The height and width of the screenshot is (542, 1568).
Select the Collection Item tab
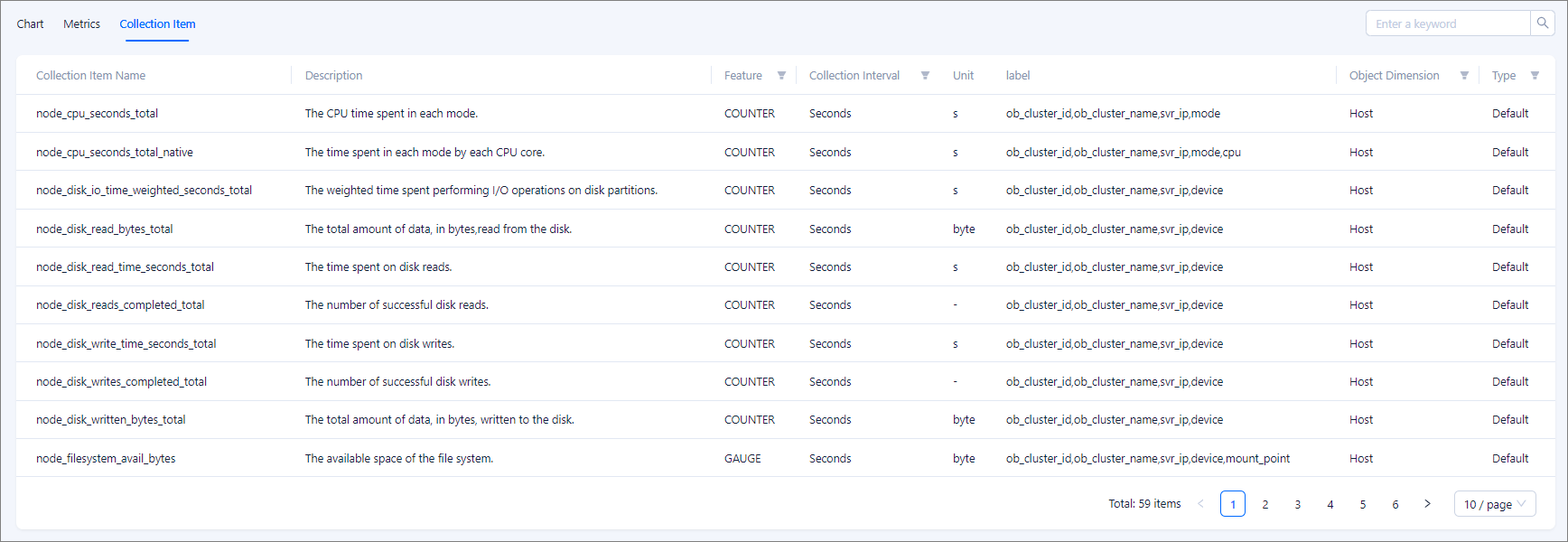click(157, 24)
